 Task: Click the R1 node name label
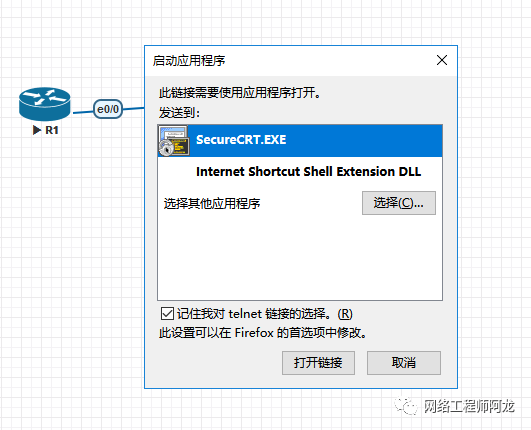click(x=52, y=130)
